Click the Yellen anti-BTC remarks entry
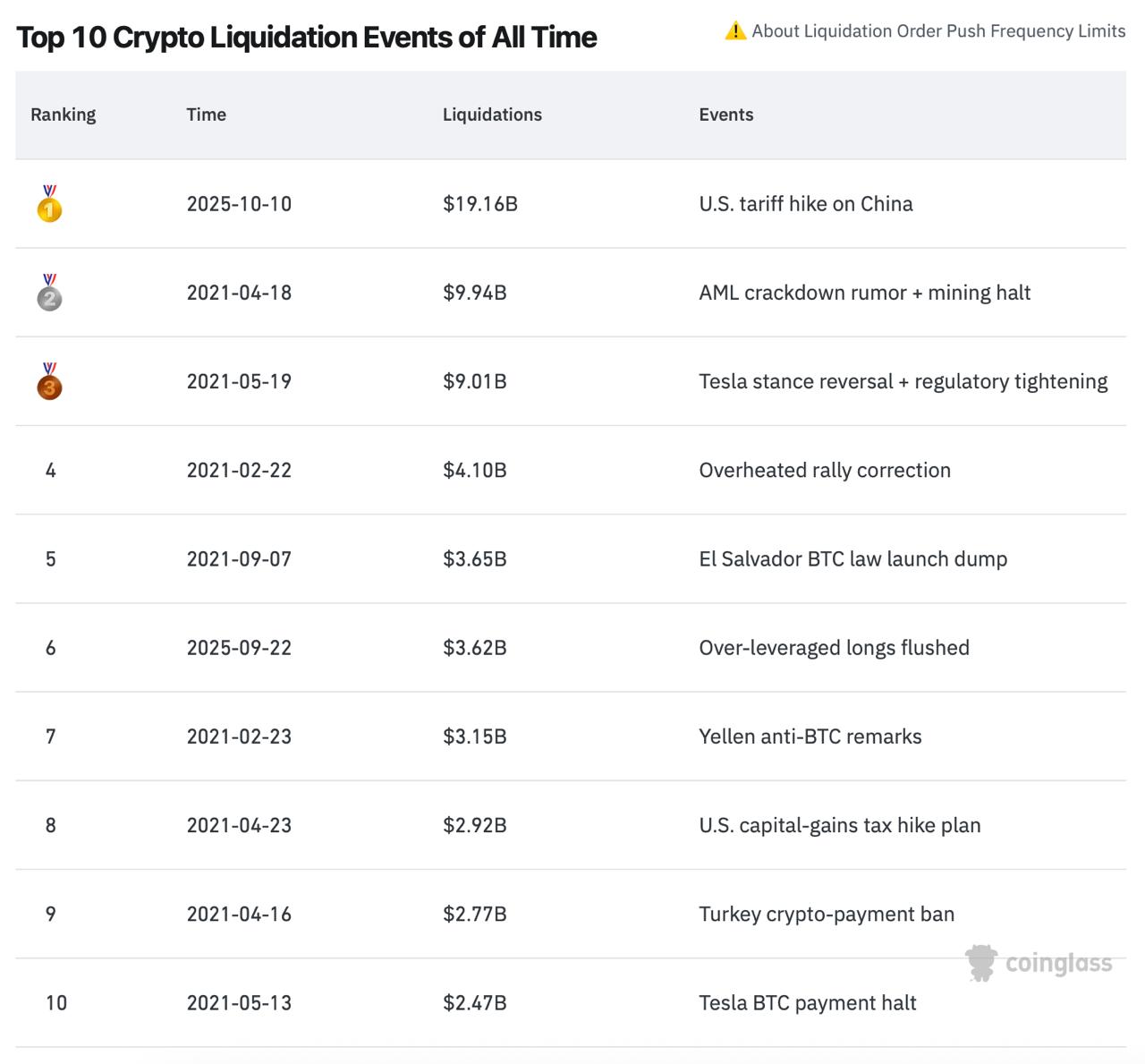1145x1064 pixels. pyautogui.click(x=810, y=736)
